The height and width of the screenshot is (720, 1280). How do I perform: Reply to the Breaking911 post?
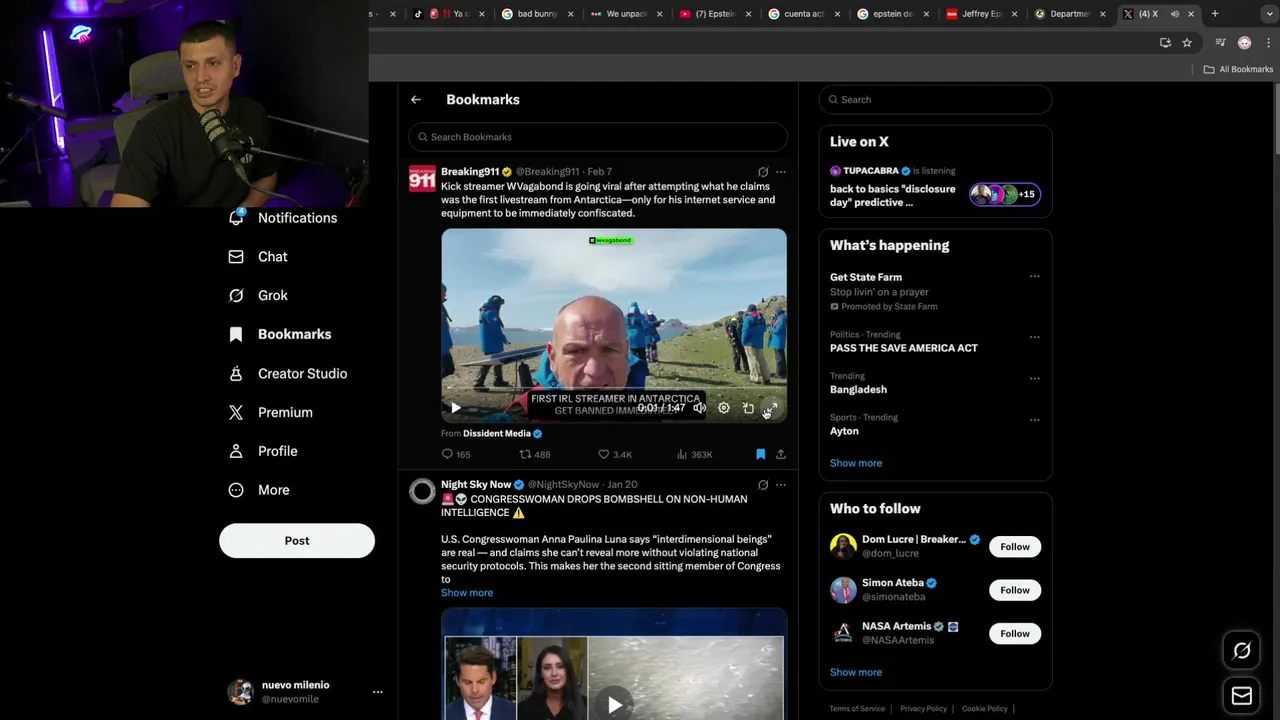point(456,454)
